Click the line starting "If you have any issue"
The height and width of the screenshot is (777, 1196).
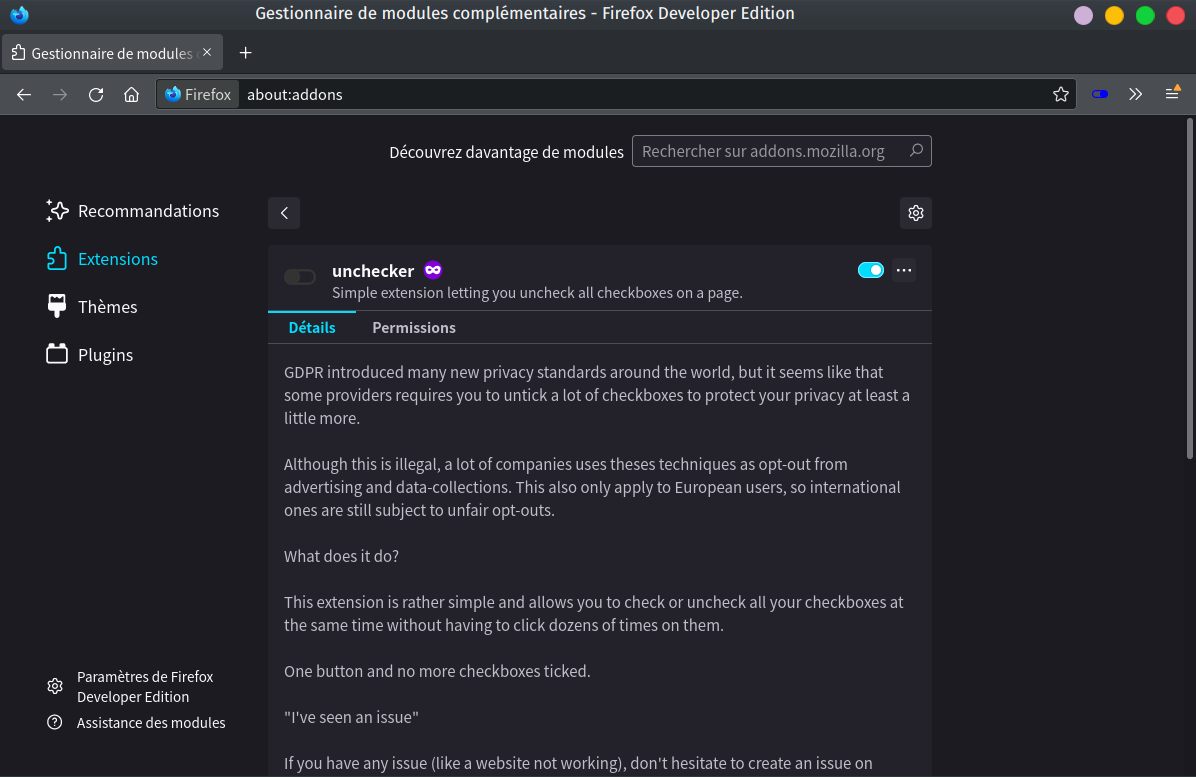pos(578,763)
